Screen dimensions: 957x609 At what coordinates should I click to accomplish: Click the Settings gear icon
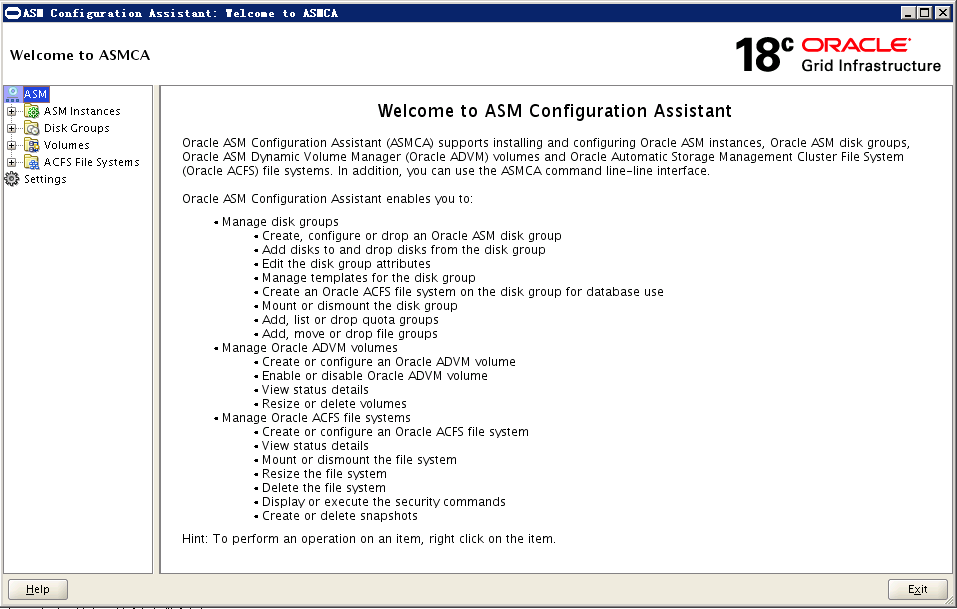click(12, 179)
